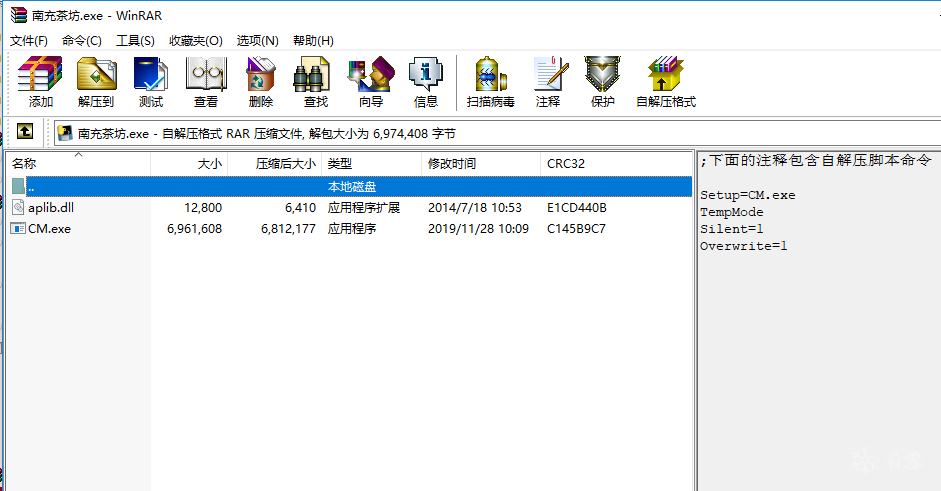Click packed size 6,410

(x=301, y=208)
